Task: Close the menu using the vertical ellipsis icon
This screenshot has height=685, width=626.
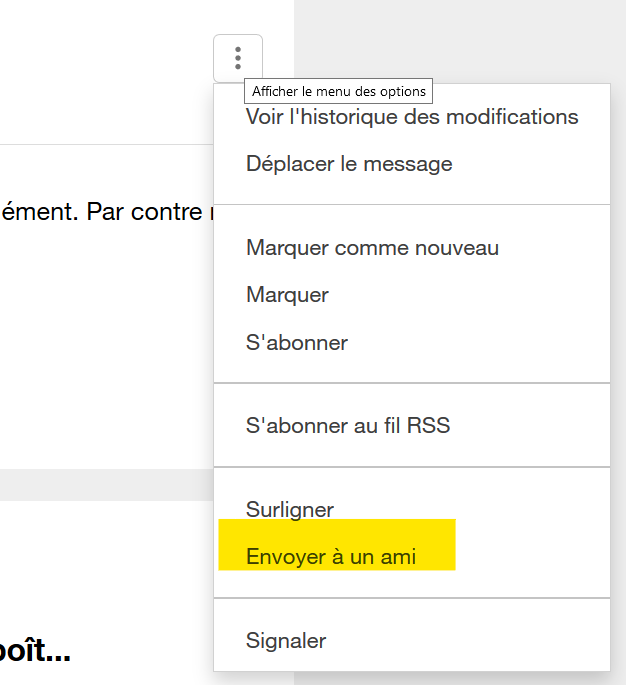Action: pos(238,58)
